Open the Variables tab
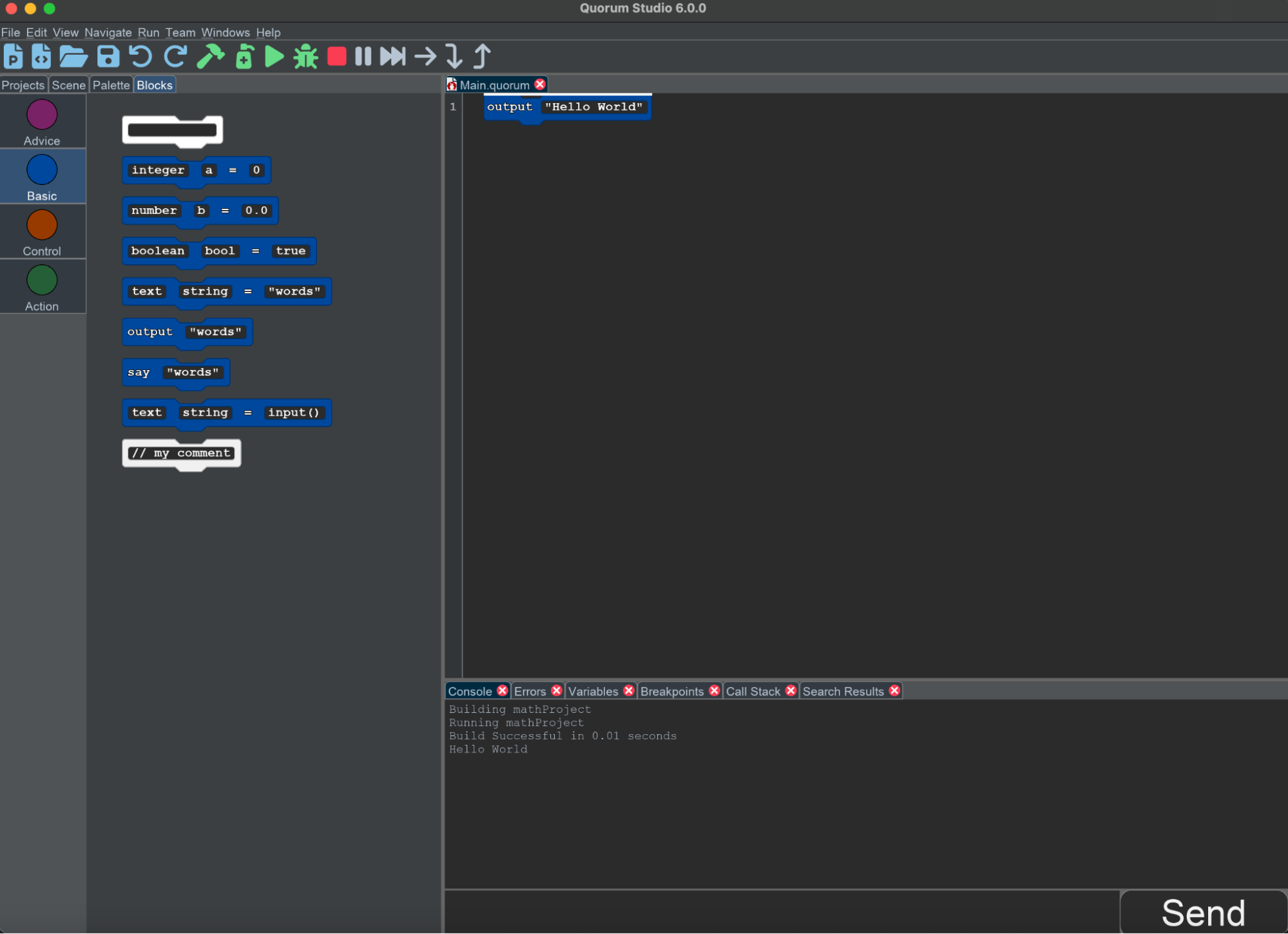The image size is (1288, 934). 593,691
